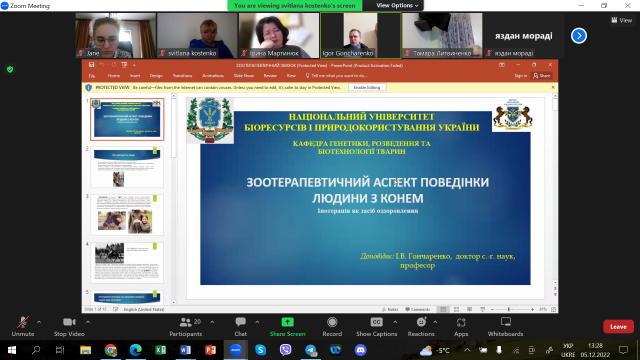Image resolution: width=640 pixels, height=360 pixels.
Task: Click the green encryption shield icon
Action: 10,69
